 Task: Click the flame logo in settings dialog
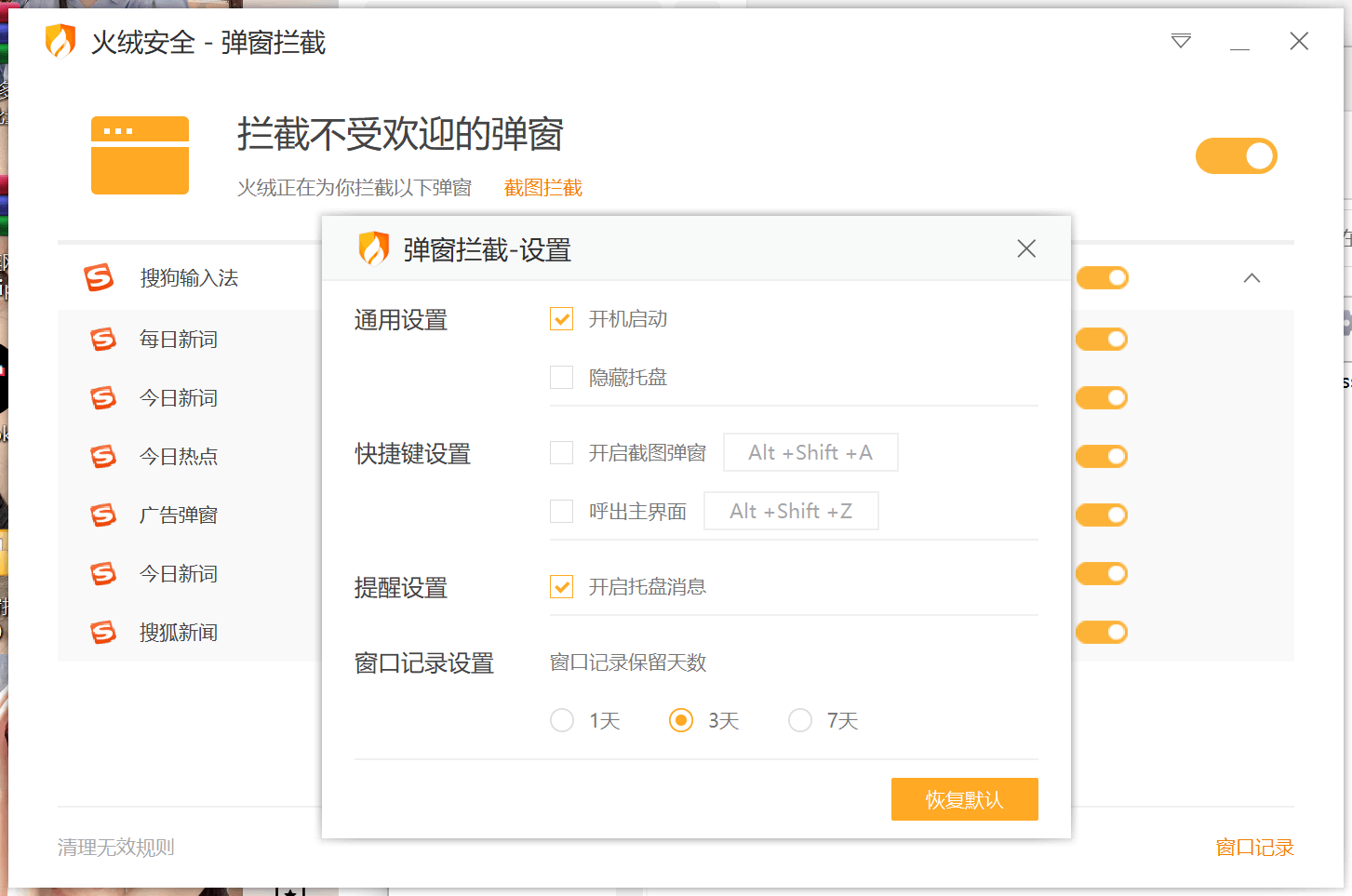click(373, 248)
